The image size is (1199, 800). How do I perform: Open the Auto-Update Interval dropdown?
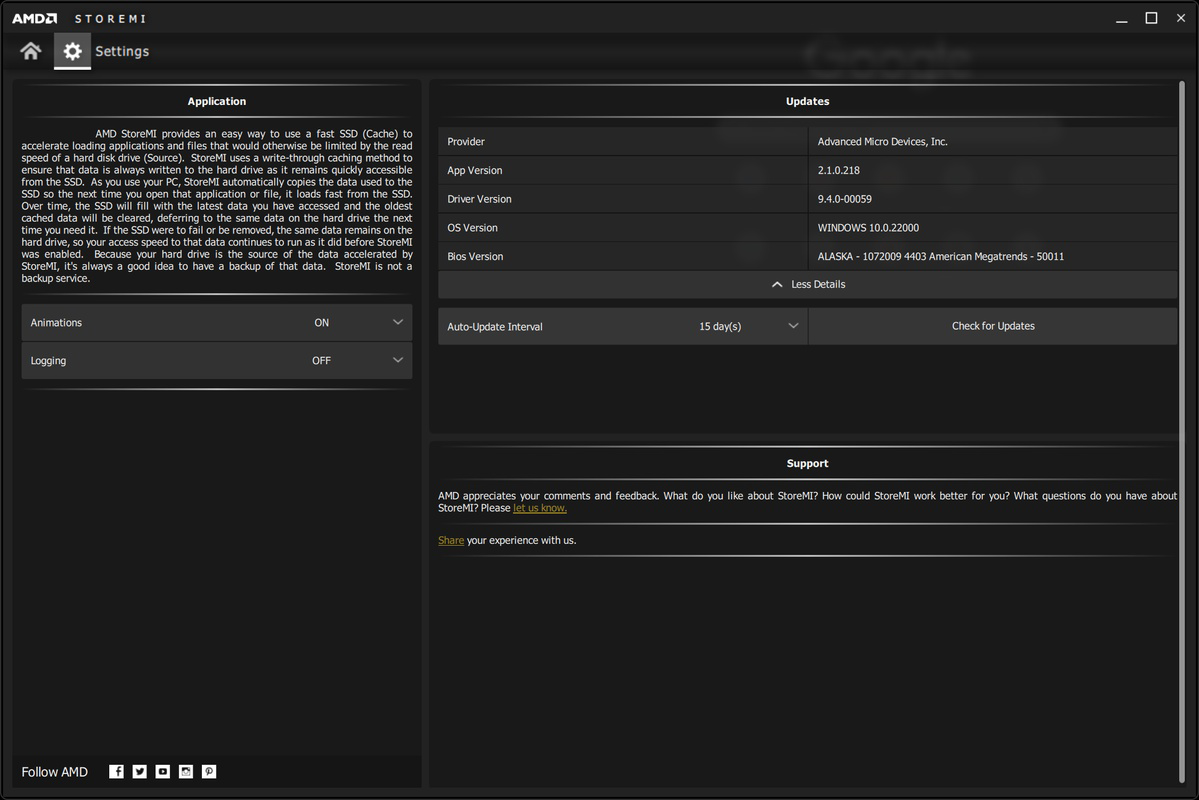622,327
